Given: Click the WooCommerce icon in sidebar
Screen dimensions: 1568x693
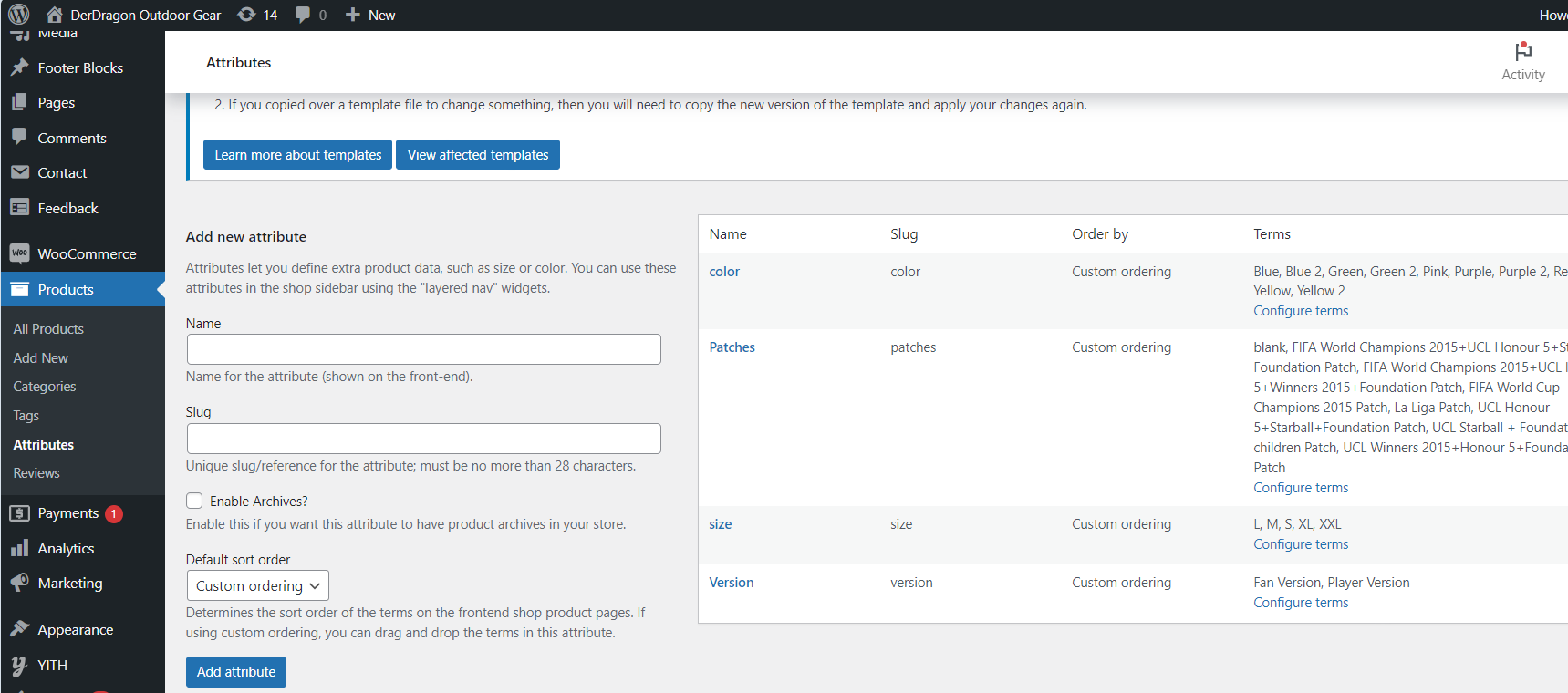Looking at the screenshot, I should (x=19, y=253).
